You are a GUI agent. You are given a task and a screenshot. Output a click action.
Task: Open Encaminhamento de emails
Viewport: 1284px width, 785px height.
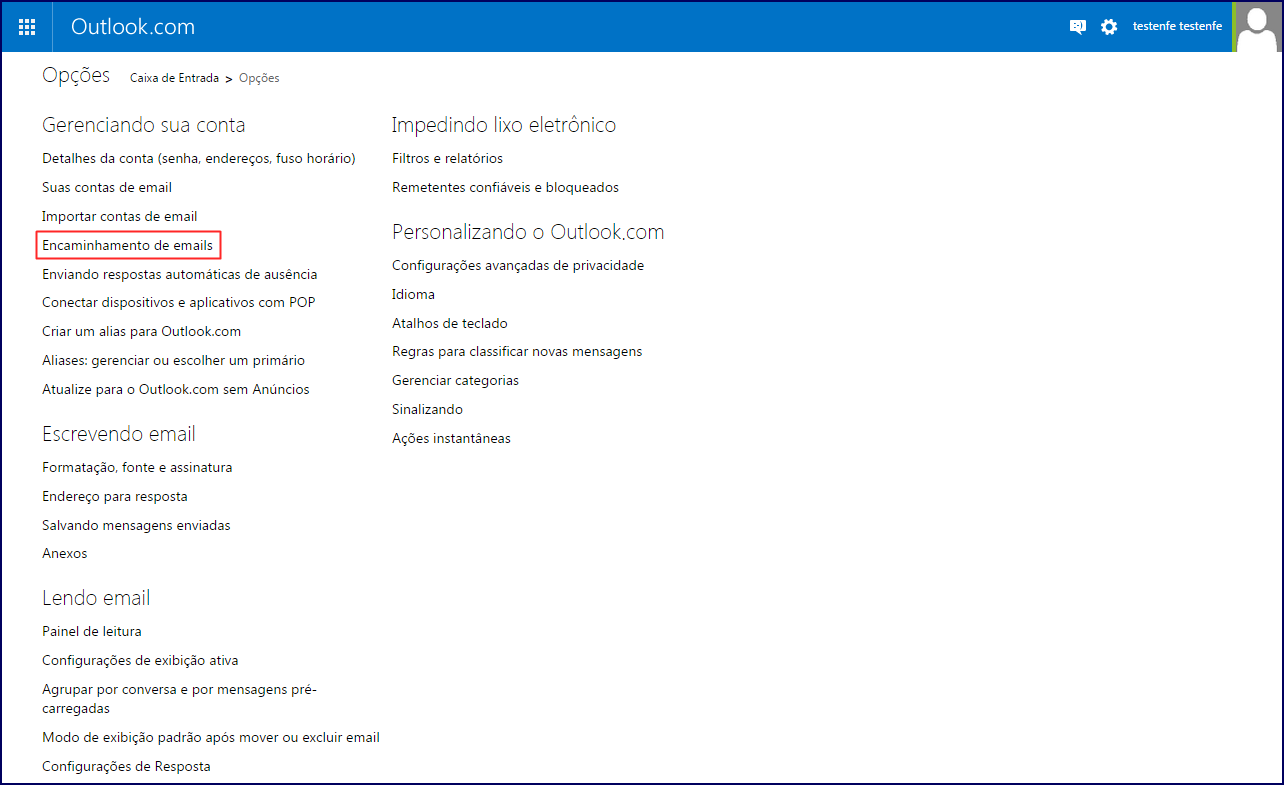(128, 245)
